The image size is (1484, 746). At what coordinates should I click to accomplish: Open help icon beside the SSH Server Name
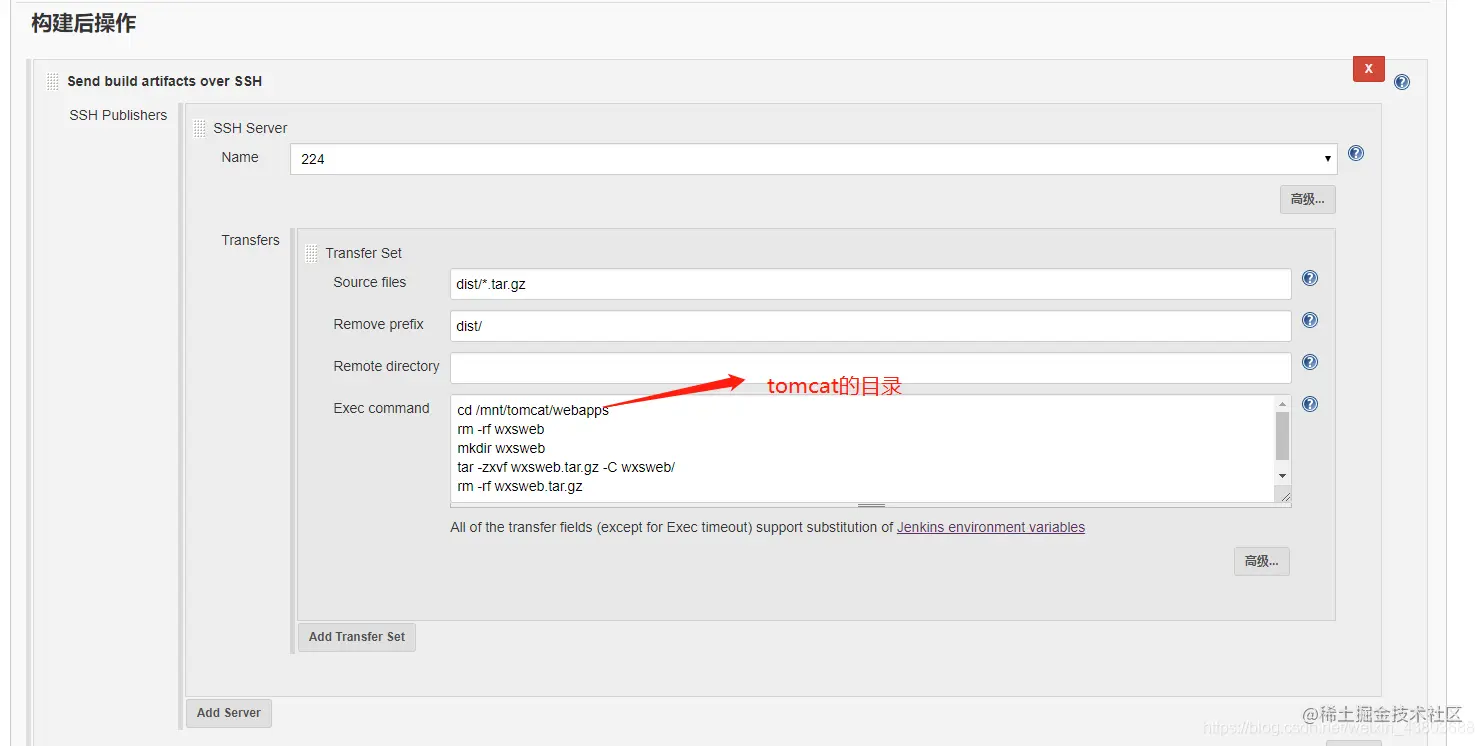pos(1356,153)
